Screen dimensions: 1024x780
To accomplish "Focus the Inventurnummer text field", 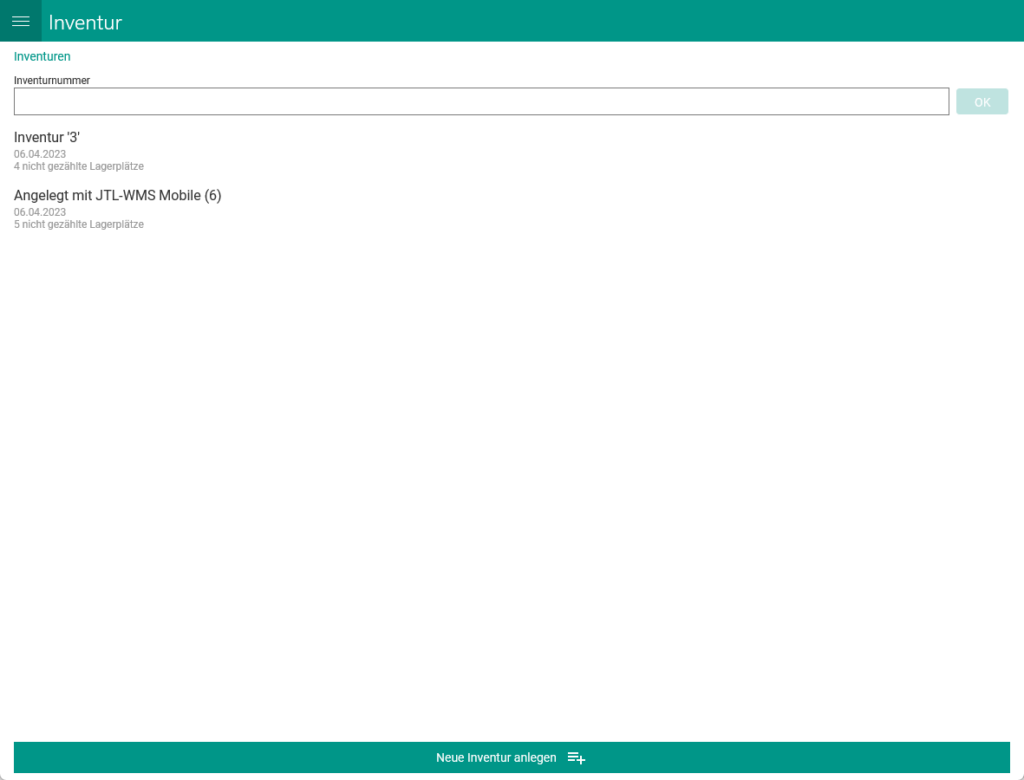I will point(480,102).
